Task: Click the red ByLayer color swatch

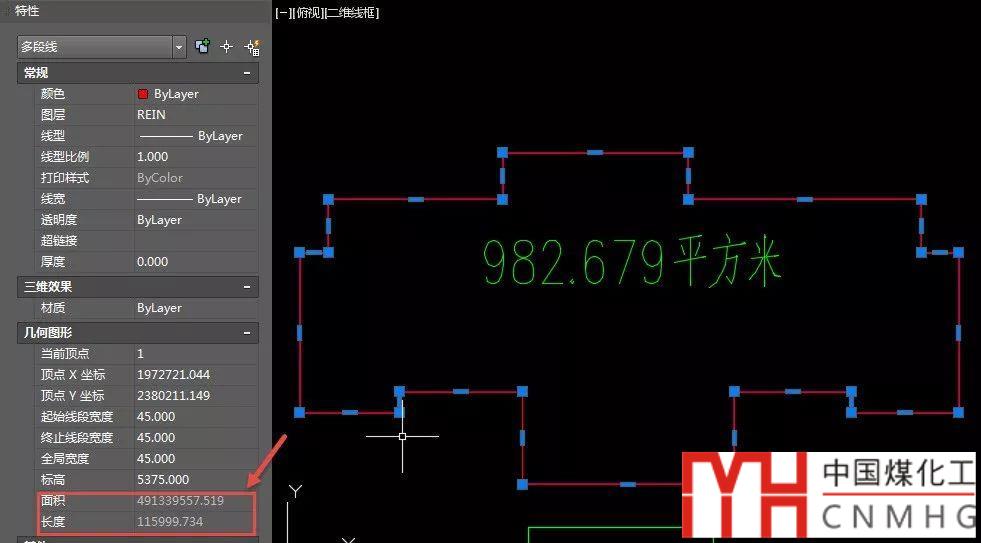Action: pyautogui.click(x=143, y=94)
